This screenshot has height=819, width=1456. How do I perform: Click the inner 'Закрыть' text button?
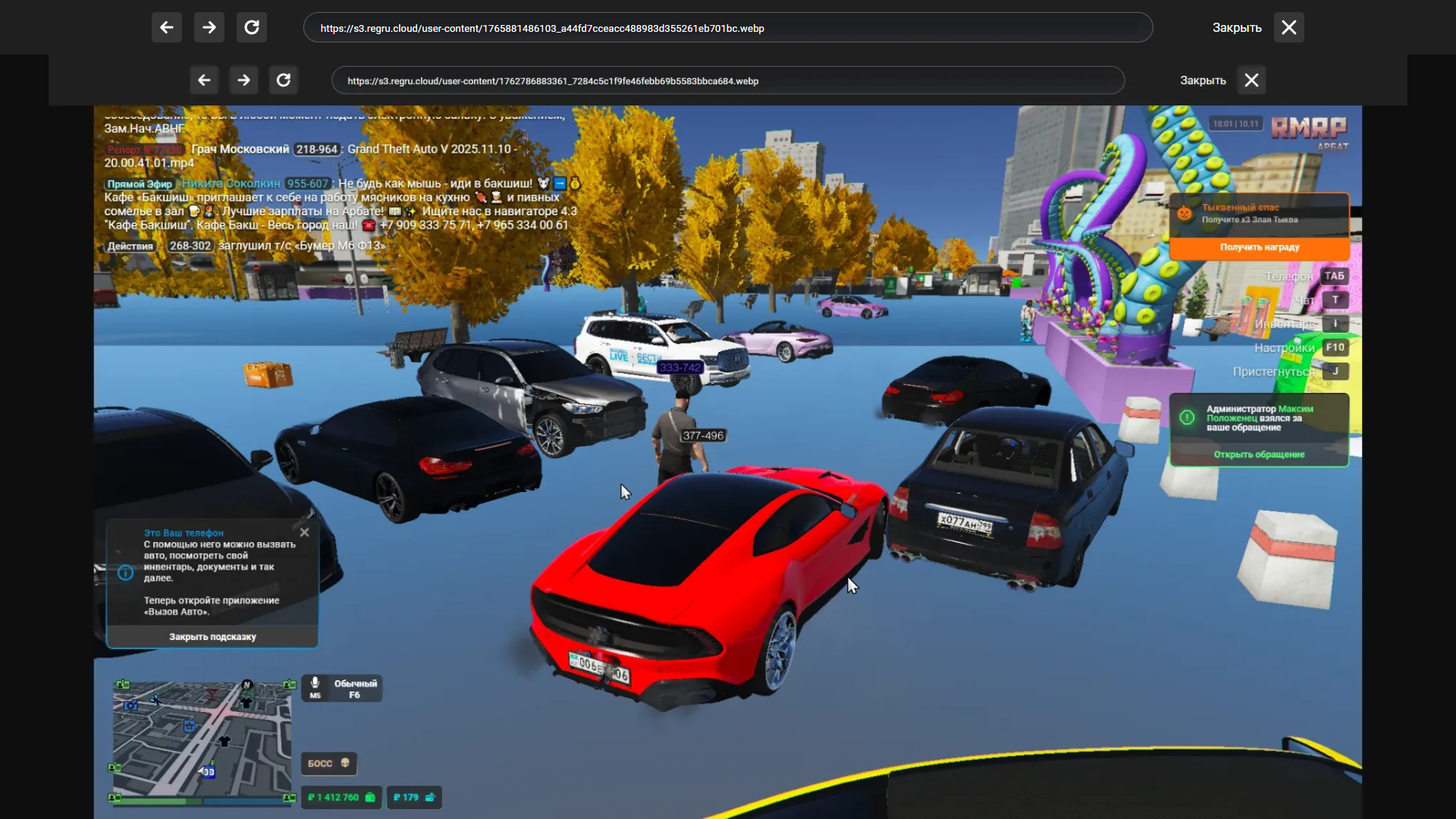click(x=1203, y=80)
